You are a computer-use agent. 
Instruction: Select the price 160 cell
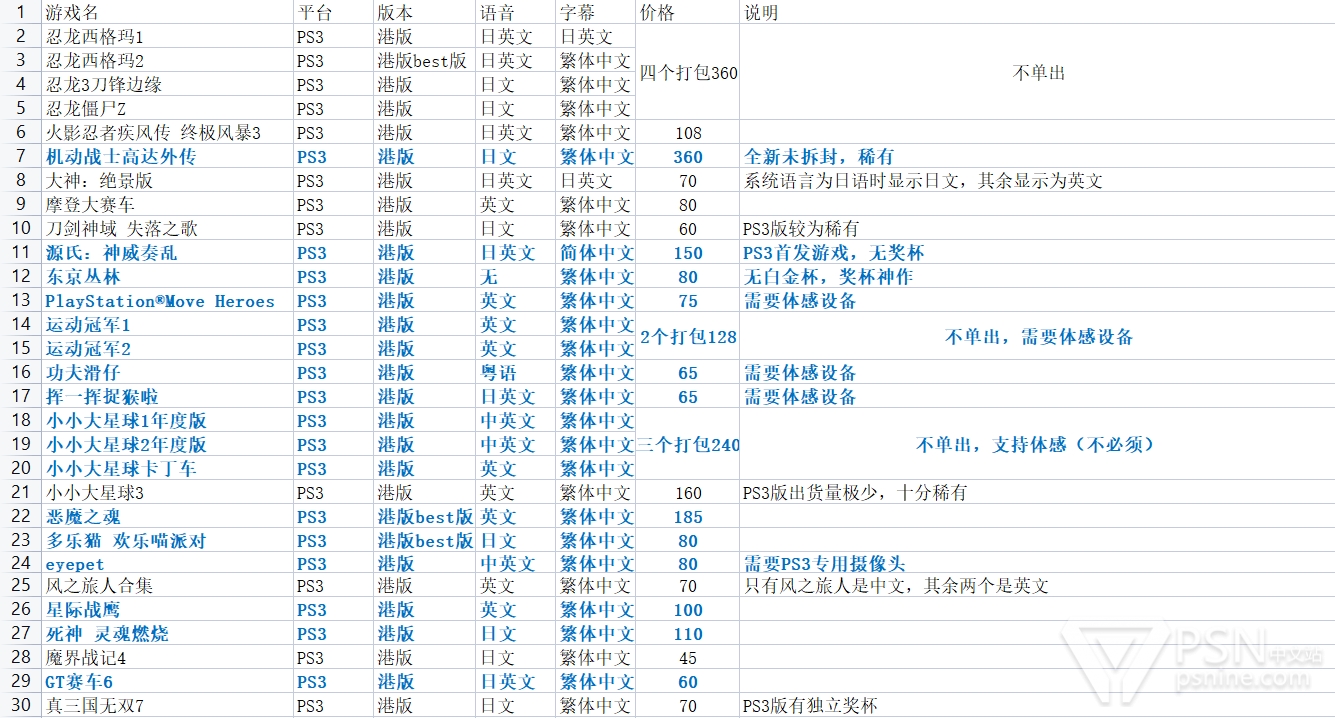click(x=688, y=492)
